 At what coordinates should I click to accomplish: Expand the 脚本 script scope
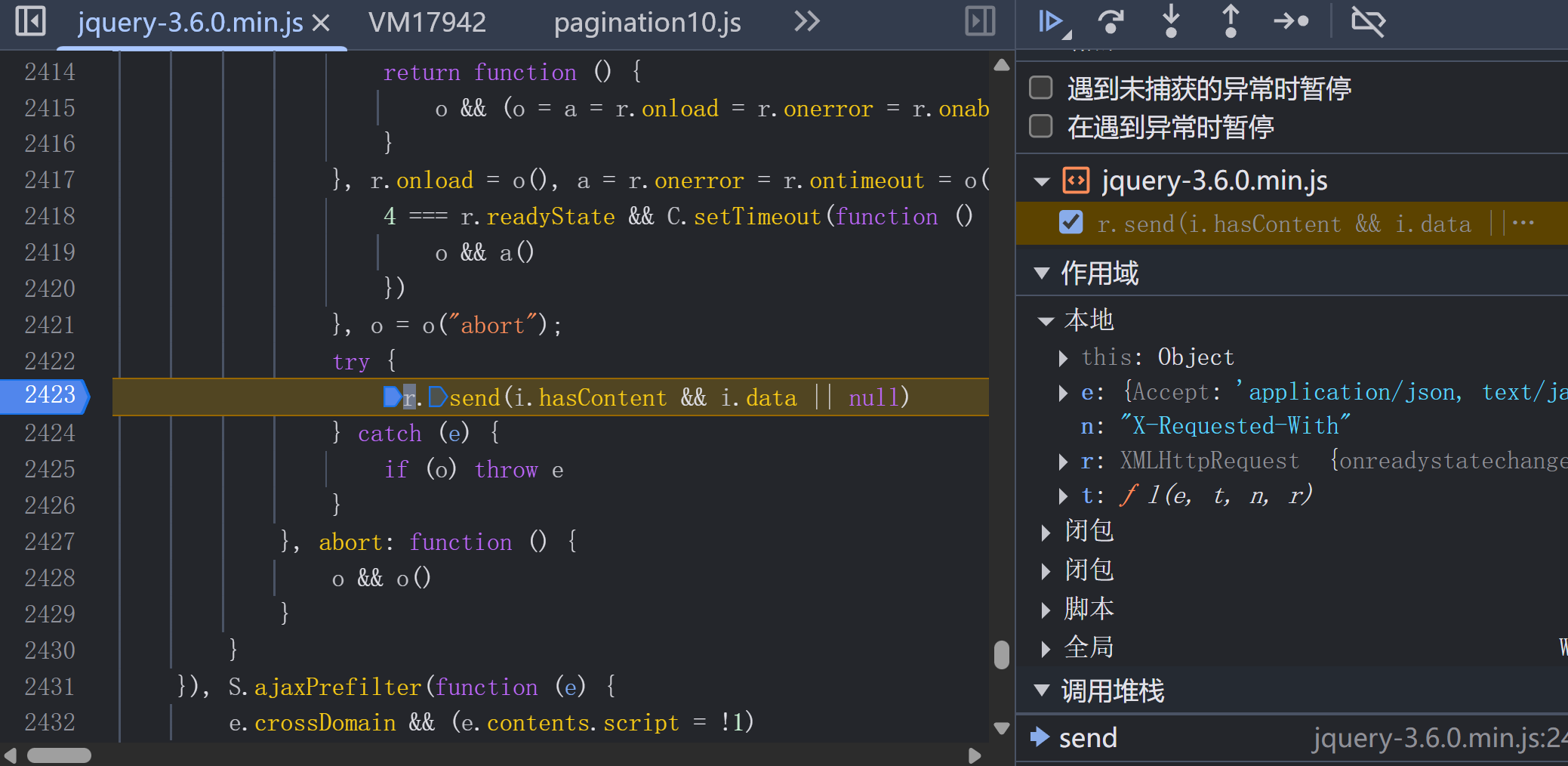(x=1046, y=610)
